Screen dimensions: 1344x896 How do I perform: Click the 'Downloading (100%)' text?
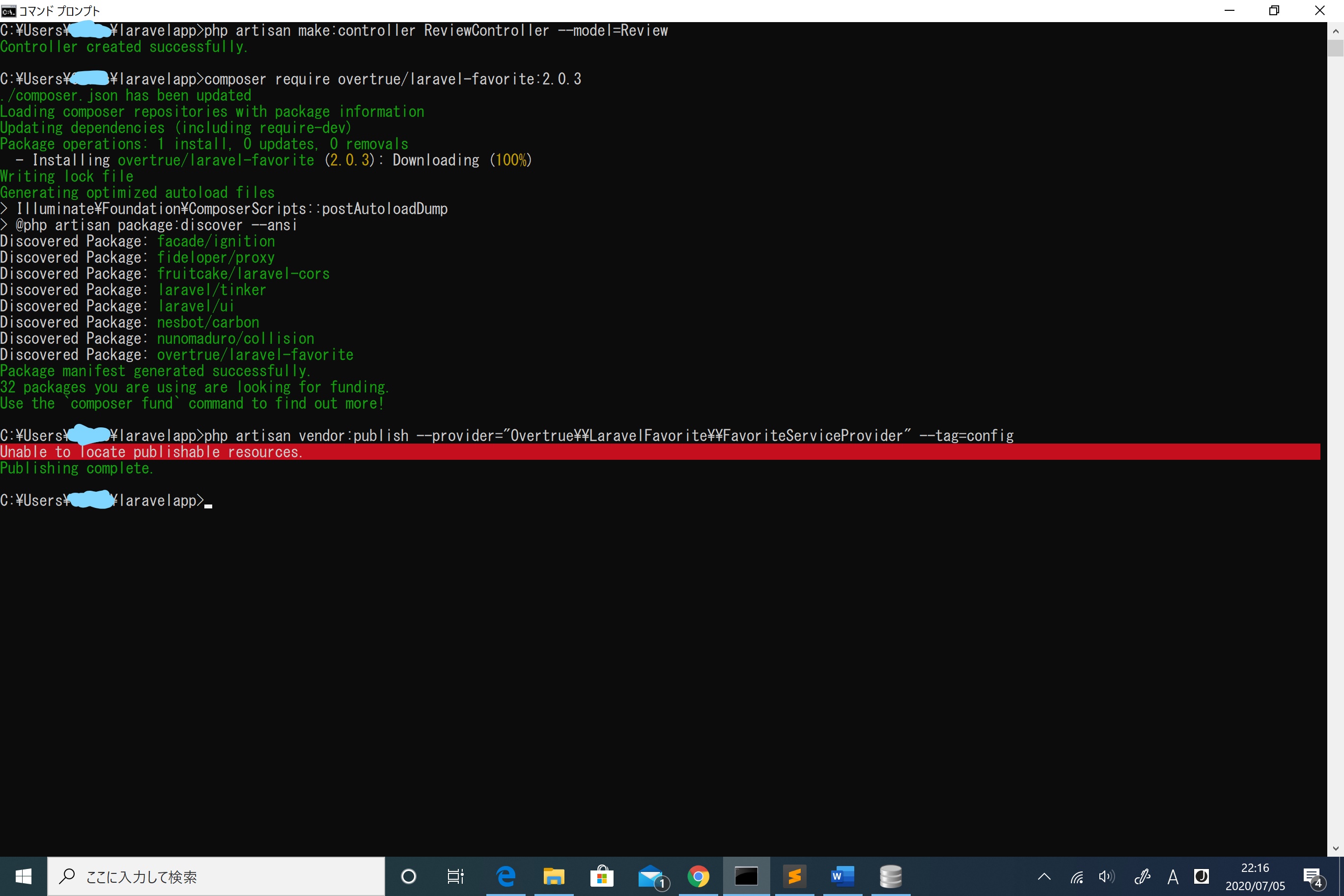click(462, 160)
